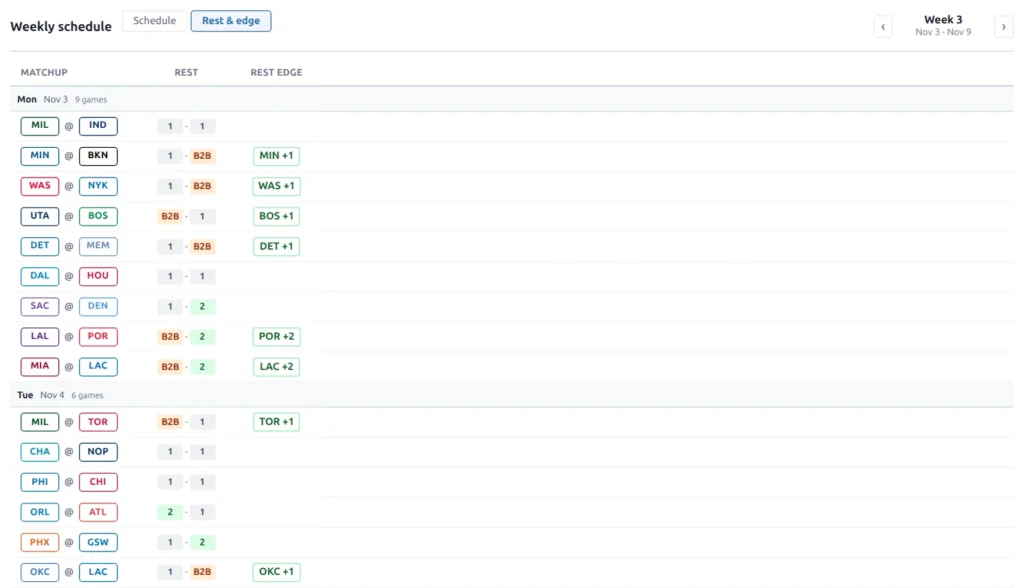
Task: Select the Rest & edge tab
Action: [x=231, y=21]
